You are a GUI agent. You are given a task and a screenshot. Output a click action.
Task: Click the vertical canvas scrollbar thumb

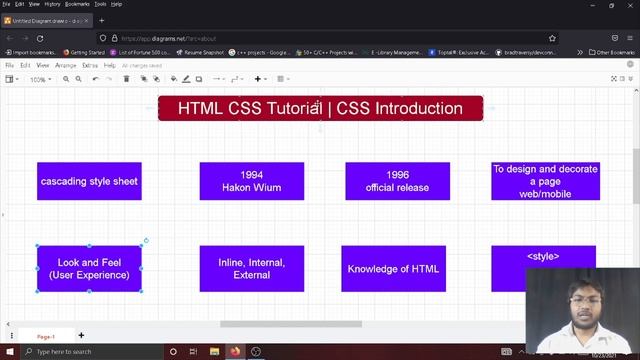[636, 176]
